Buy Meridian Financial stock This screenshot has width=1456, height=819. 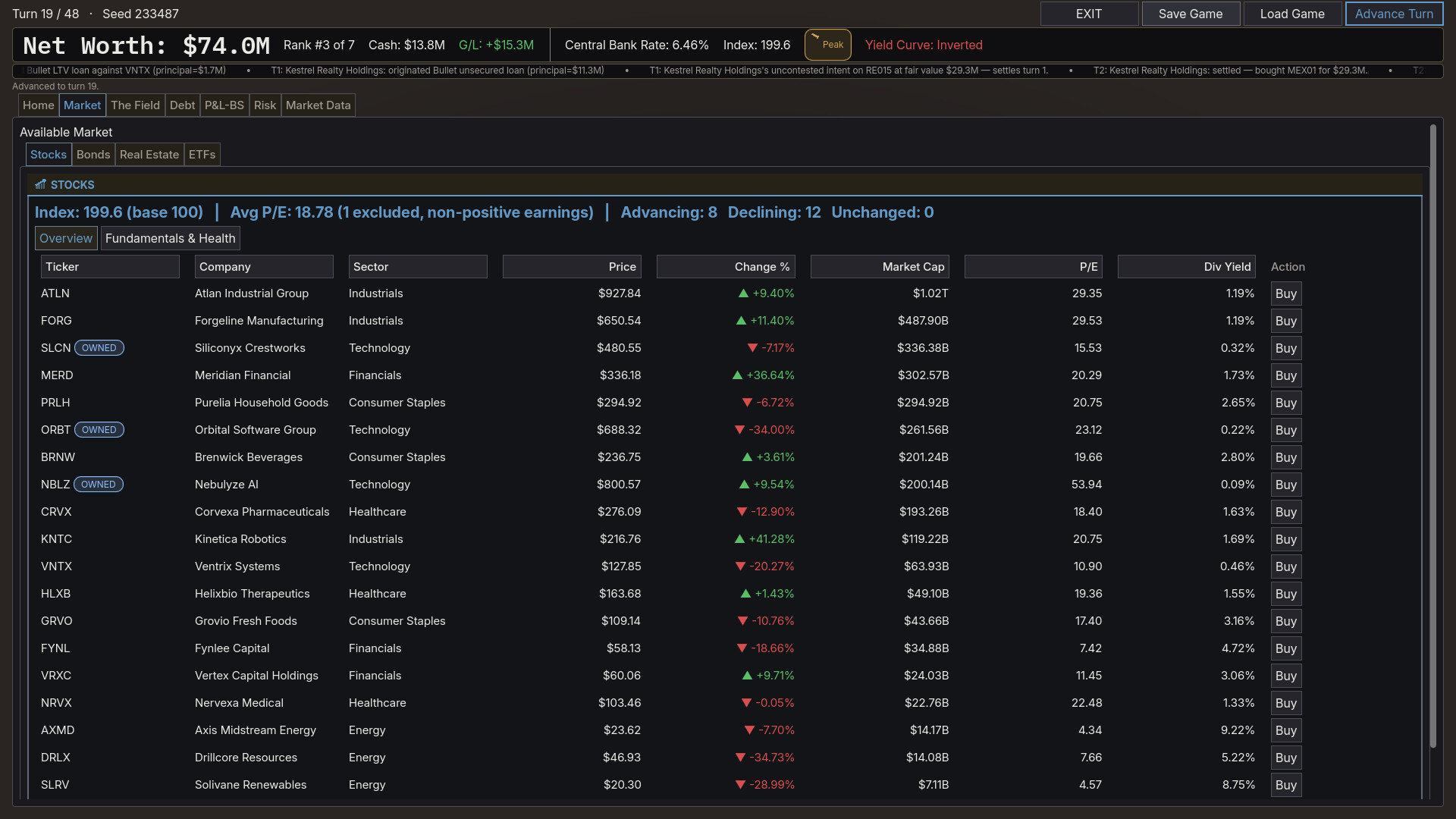pyautogui.click(x=1285, y=375)
